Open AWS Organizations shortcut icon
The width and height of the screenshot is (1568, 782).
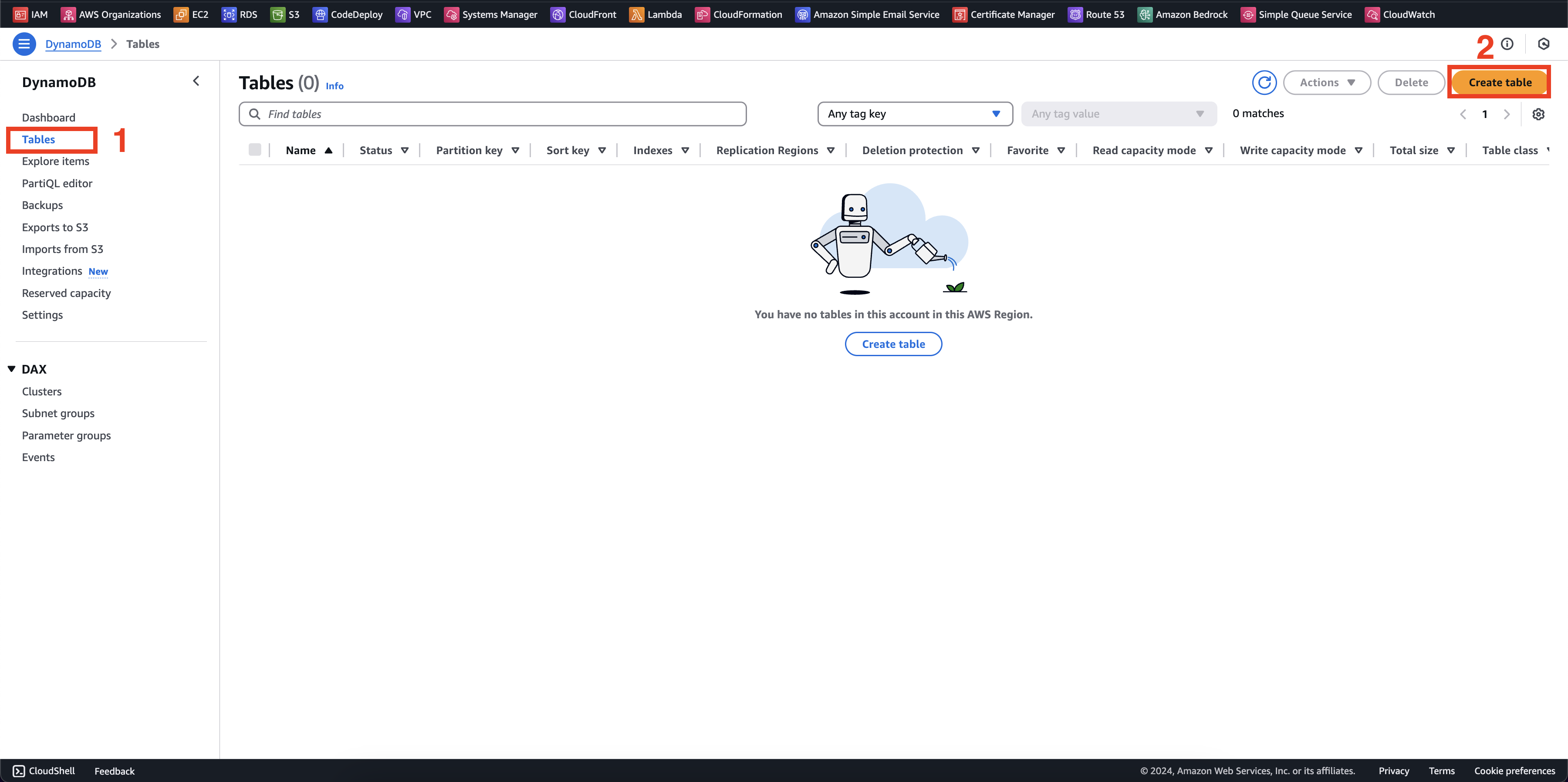(x=68, y=14)
